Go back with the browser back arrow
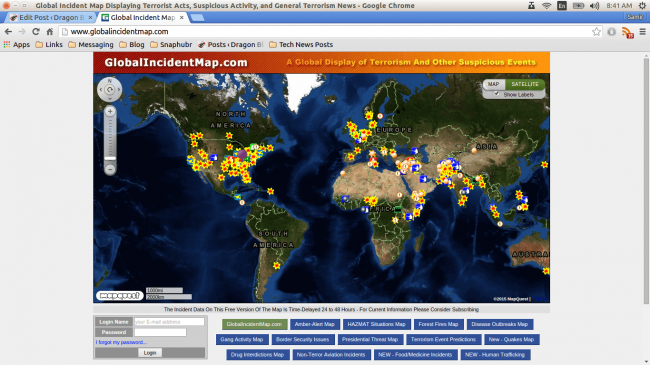 pyautogui.click(x=8, y=32)
